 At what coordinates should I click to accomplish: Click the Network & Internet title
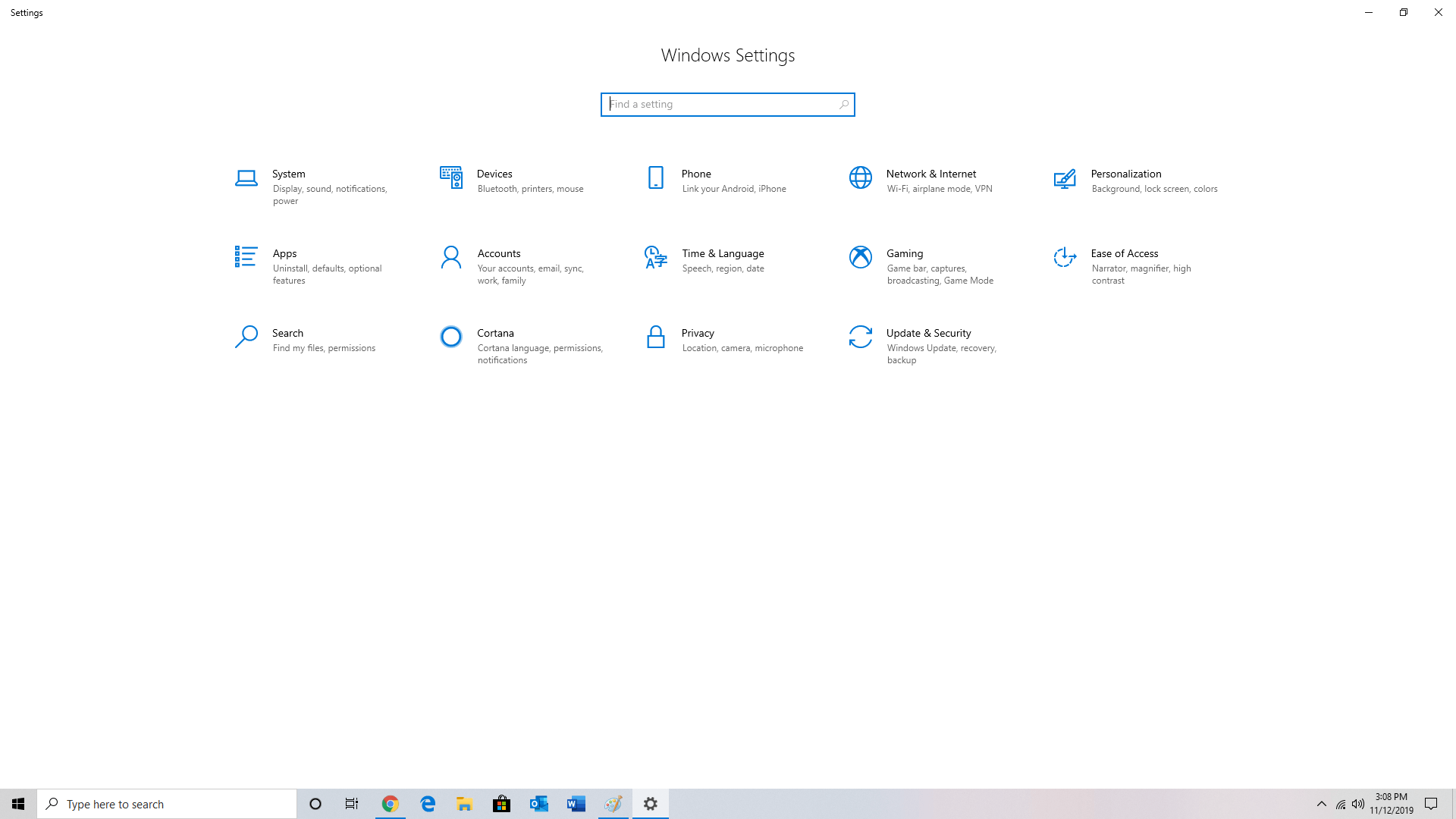click(930, 174)
